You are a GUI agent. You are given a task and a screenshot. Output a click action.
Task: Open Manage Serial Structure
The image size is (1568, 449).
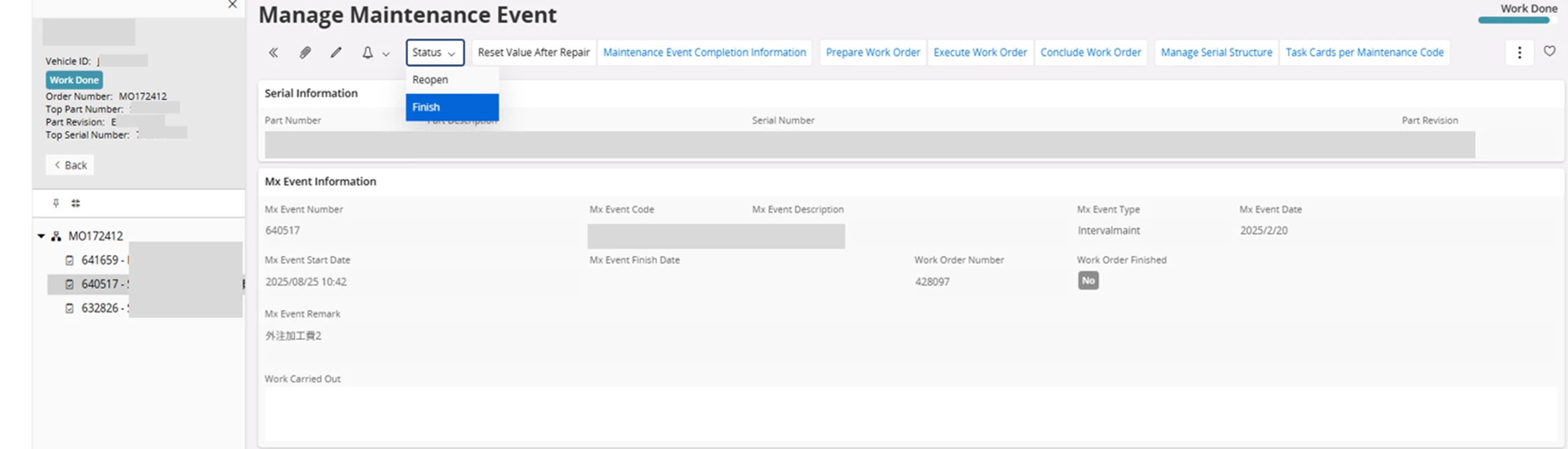pyautogui.click(x=1217, y=52)
